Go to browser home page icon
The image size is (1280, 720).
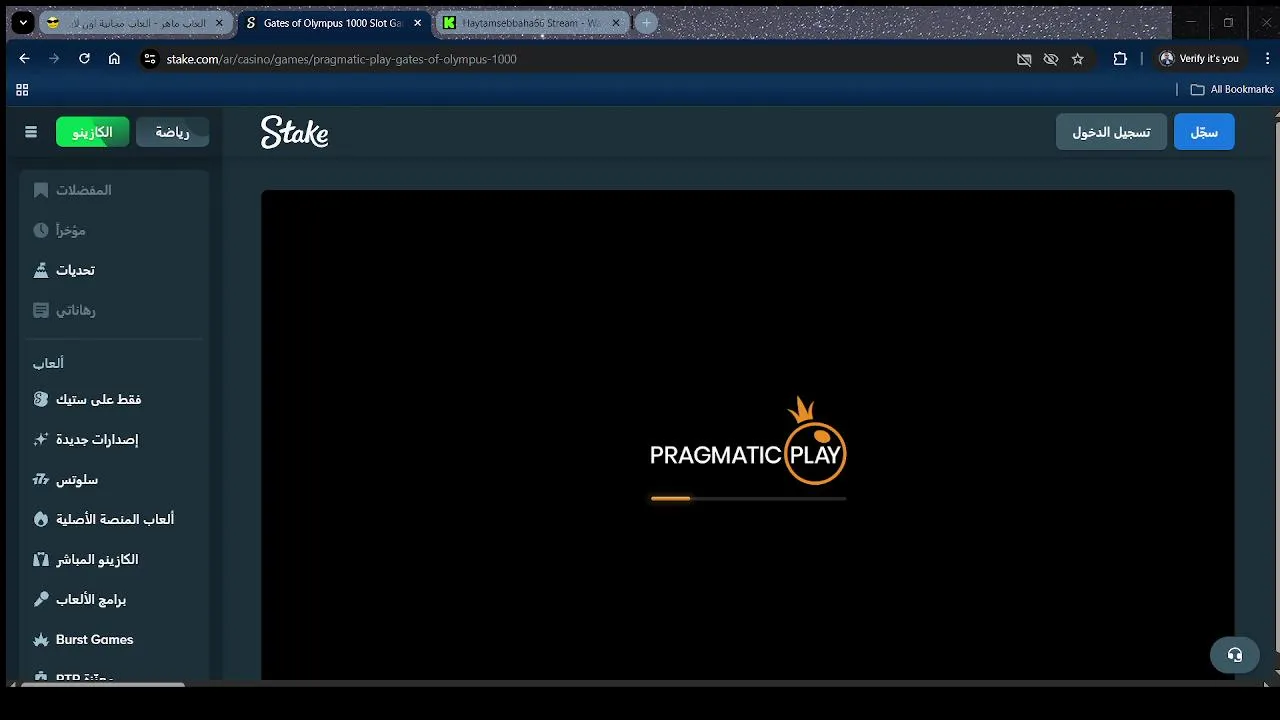(114, 59)
